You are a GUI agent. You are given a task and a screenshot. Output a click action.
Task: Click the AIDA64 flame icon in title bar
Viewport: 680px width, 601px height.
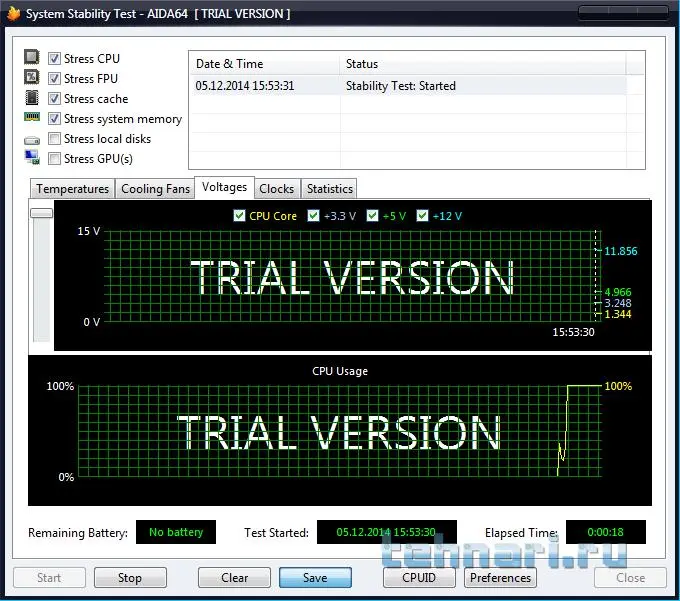point(14,13)
